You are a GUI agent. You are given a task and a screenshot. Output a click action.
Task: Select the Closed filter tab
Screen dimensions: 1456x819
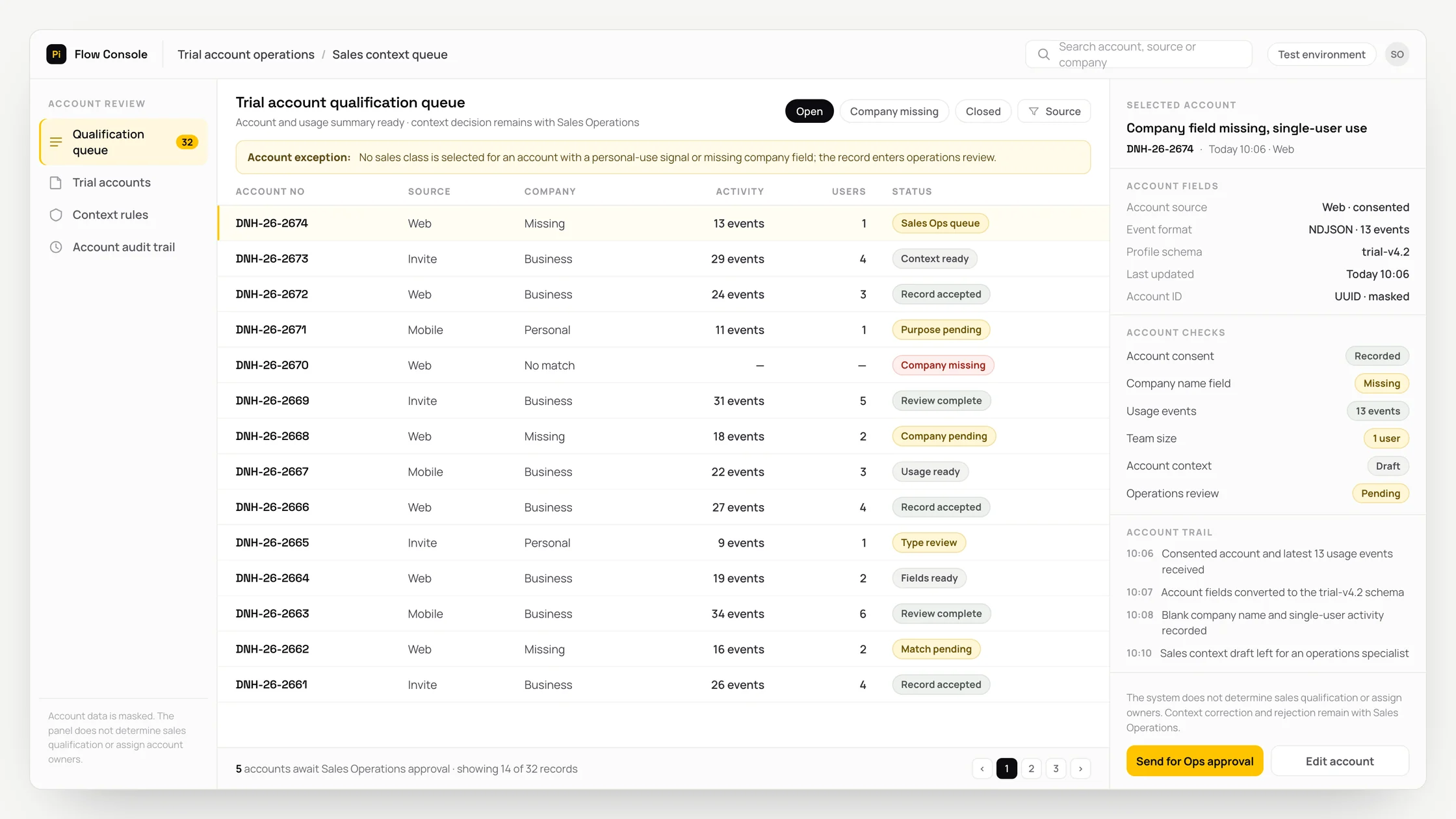(983, 111)
